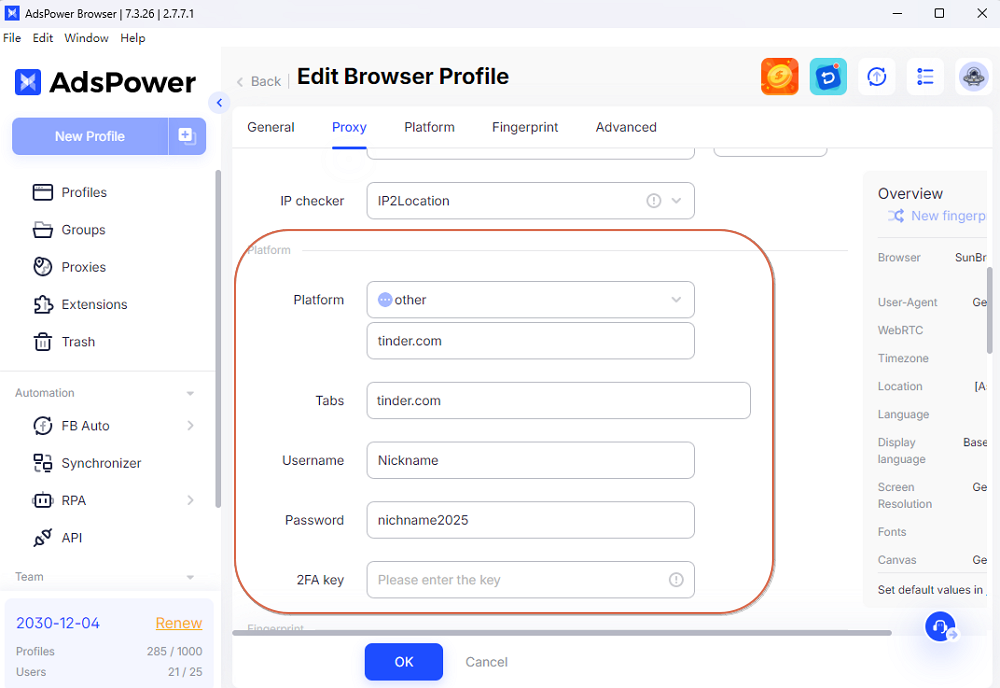Open the Window menu

point(86,38)
